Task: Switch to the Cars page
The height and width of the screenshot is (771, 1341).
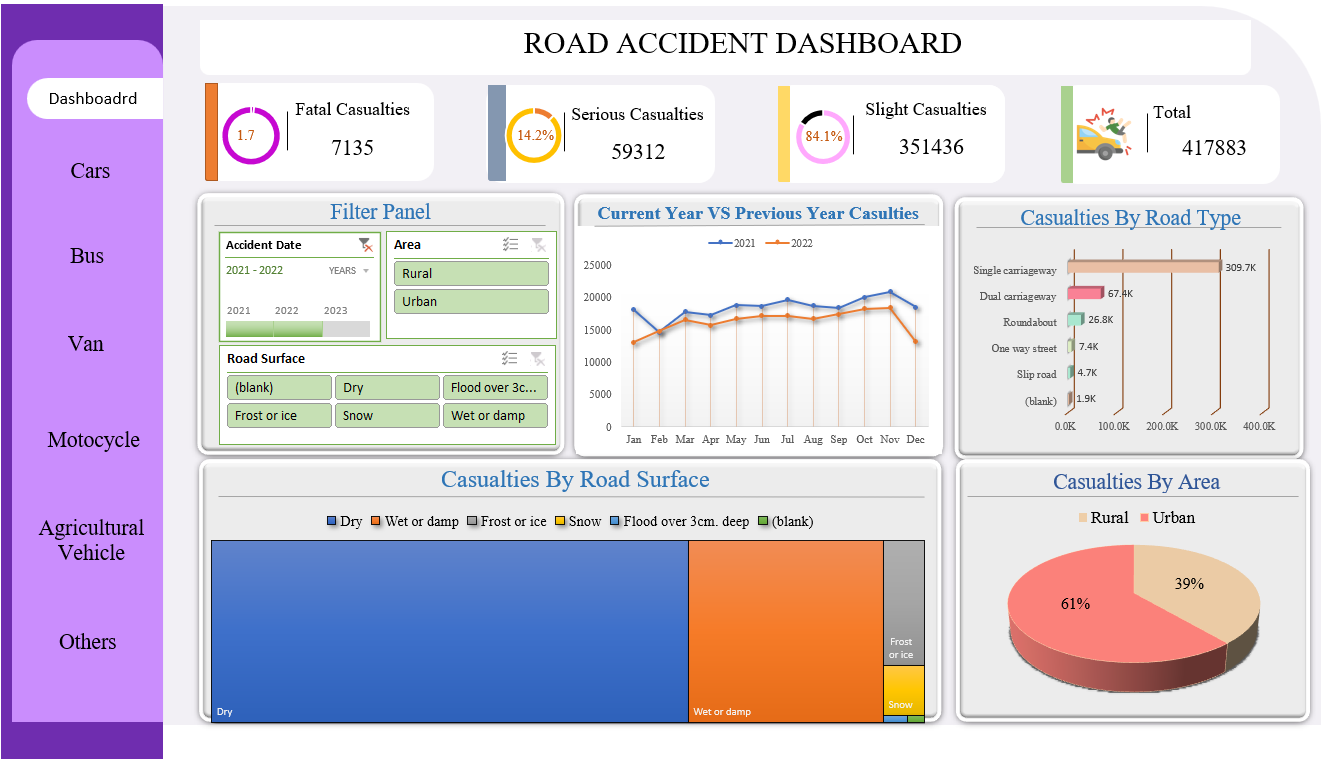Action: 89,171
